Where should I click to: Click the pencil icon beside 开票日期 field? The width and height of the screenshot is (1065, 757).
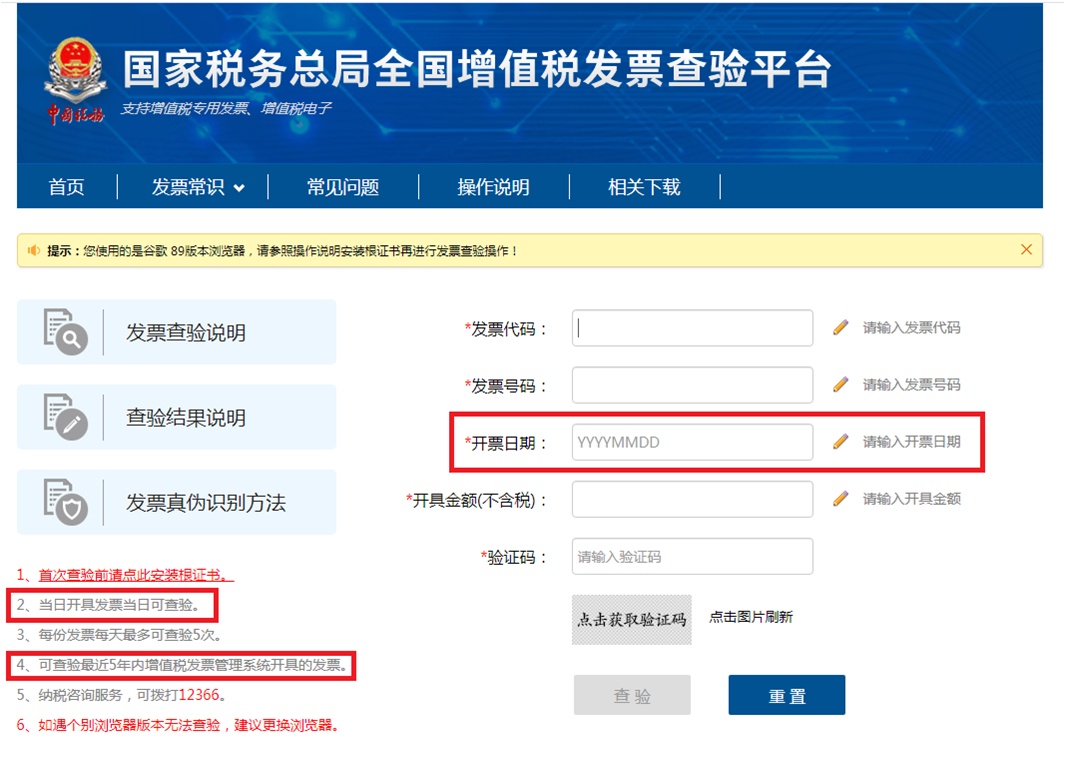click(x=841, y=442)
